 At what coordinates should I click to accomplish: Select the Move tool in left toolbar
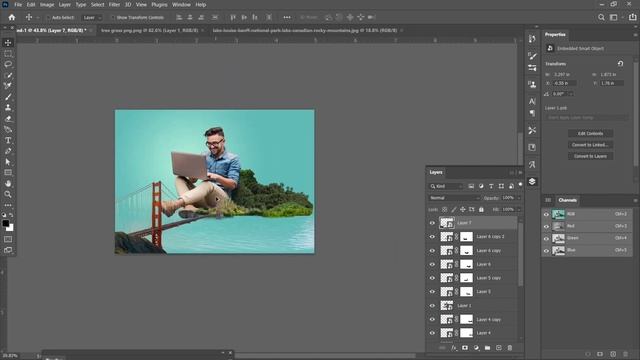coord(8,43)
